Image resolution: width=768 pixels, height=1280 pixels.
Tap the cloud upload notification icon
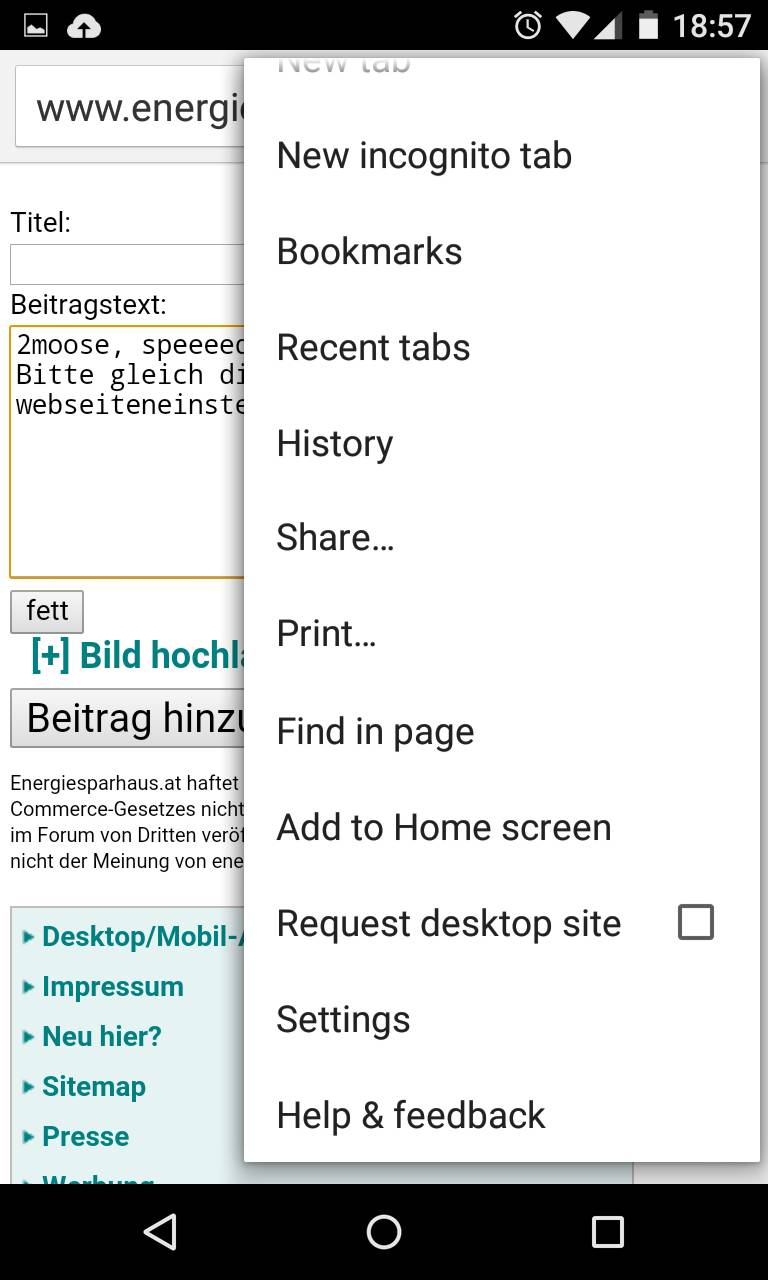pos(84,26)
